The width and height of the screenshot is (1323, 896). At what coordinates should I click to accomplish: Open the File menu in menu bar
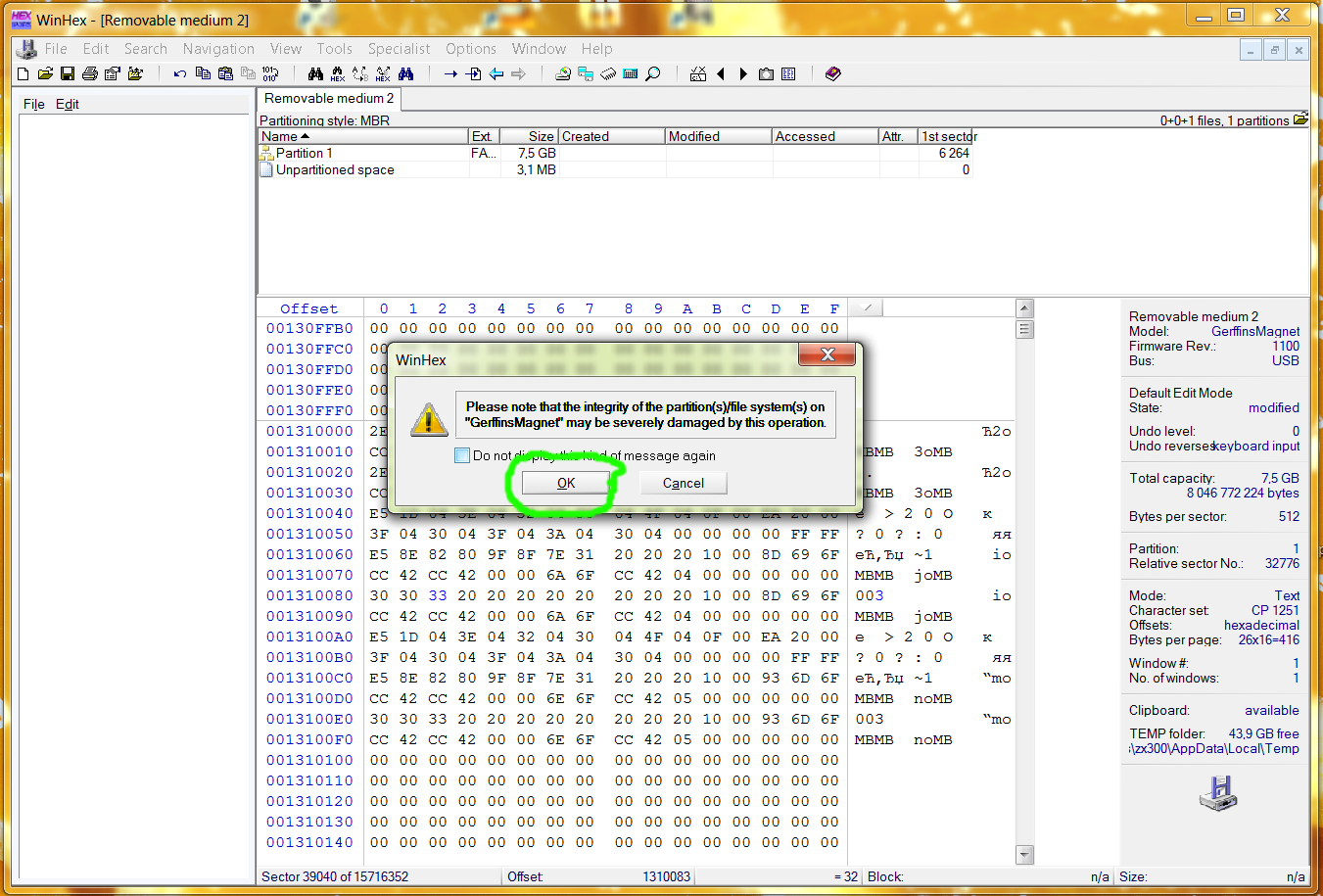point(56,48)
